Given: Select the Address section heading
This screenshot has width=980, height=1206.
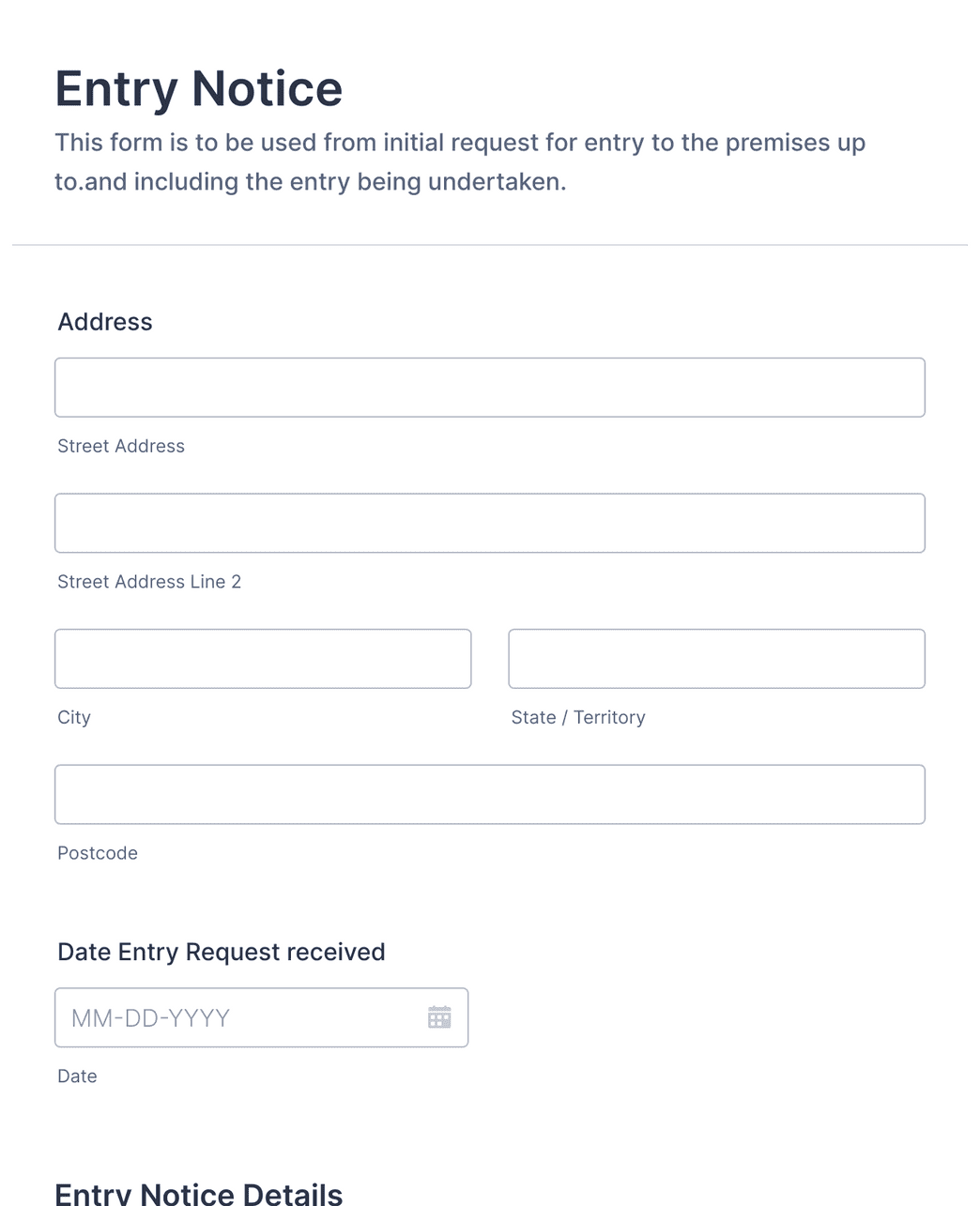Looking at the screenshot, I should point(104,322).
